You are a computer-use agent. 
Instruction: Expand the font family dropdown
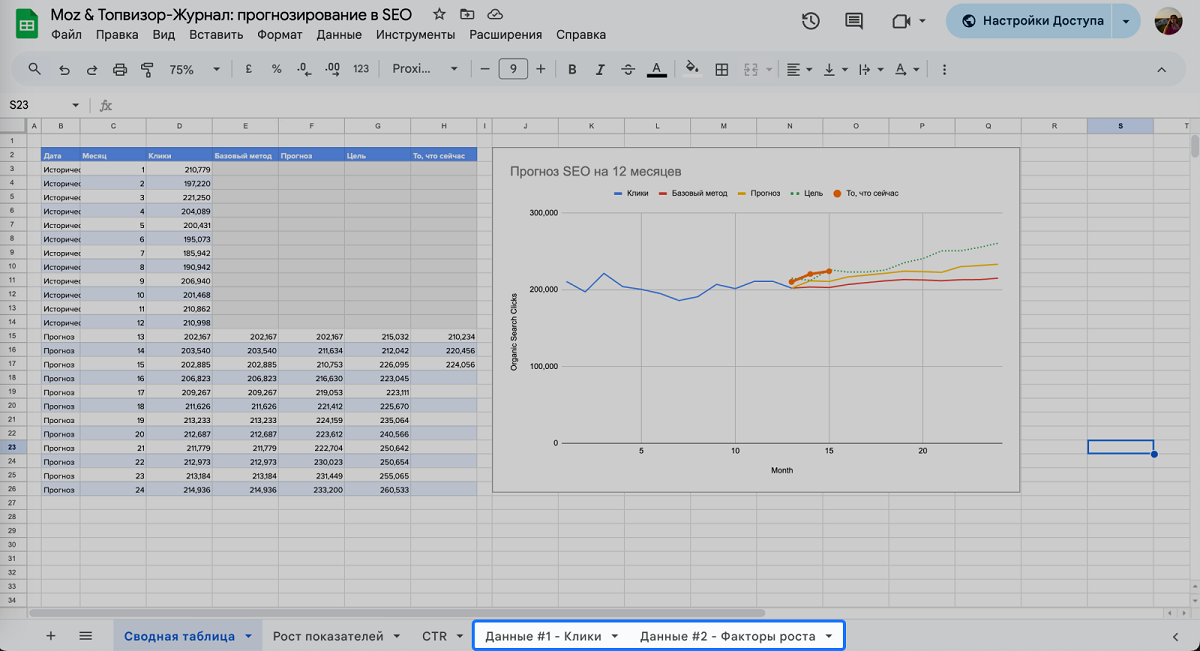(x=425, y=69)
